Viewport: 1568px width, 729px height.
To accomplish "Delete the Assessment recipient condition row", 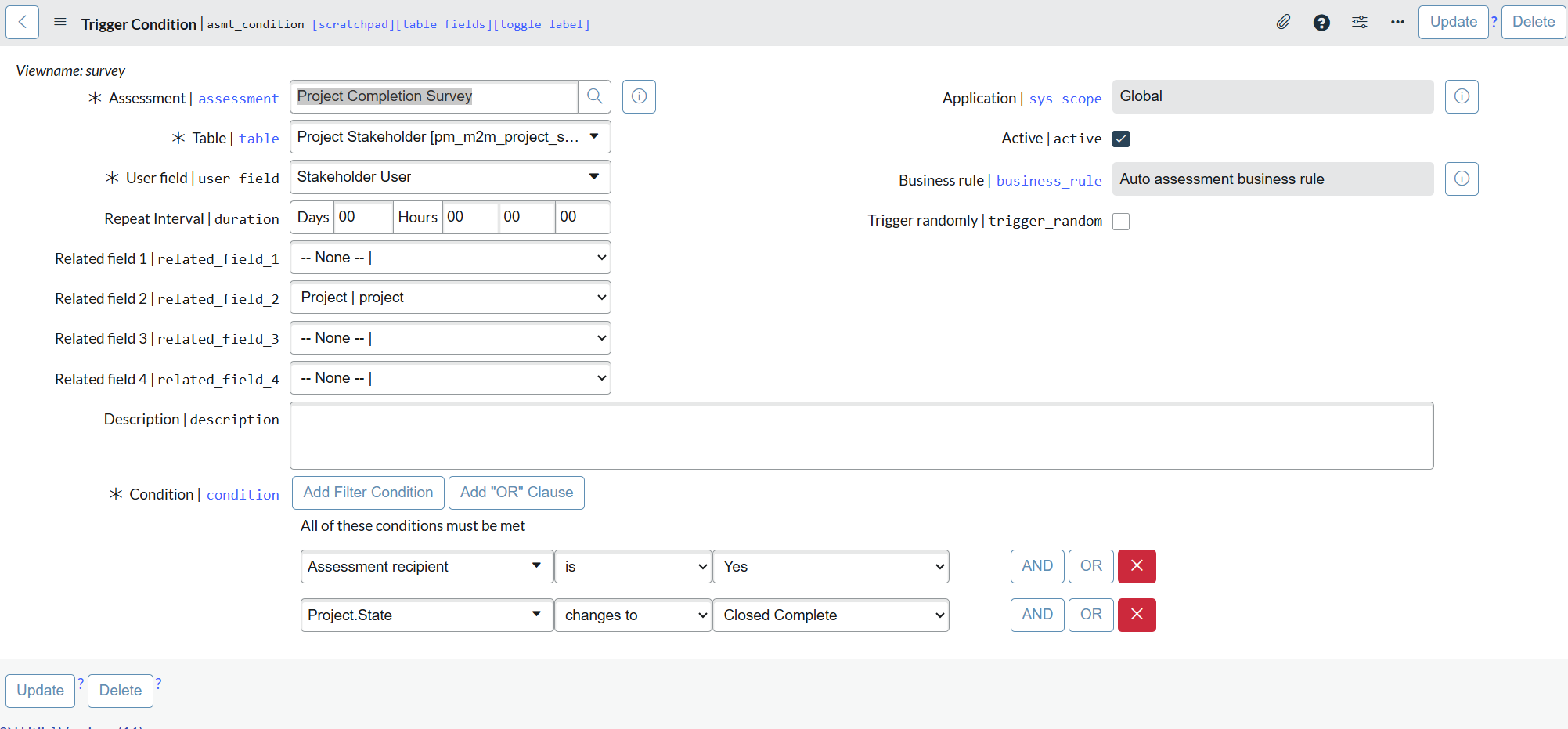I will 1137,566.
